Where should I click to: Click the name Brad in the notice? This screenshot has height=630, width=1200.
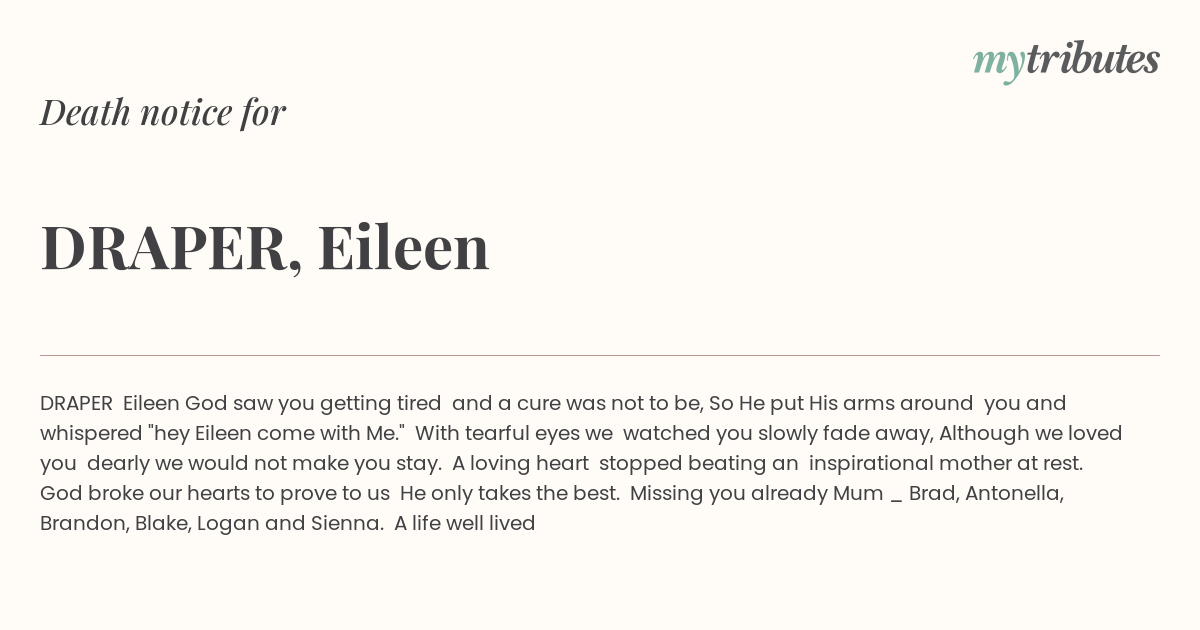(931, 493)
